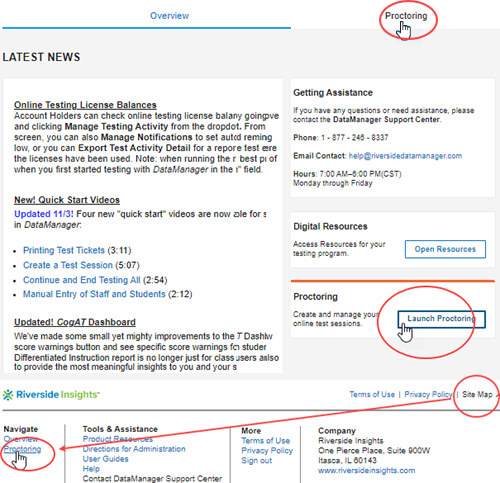Click the Hours 7:00 AM–6:00 PM text
Image resolution: width=500 pixels, height=483 pixels.
347,174
